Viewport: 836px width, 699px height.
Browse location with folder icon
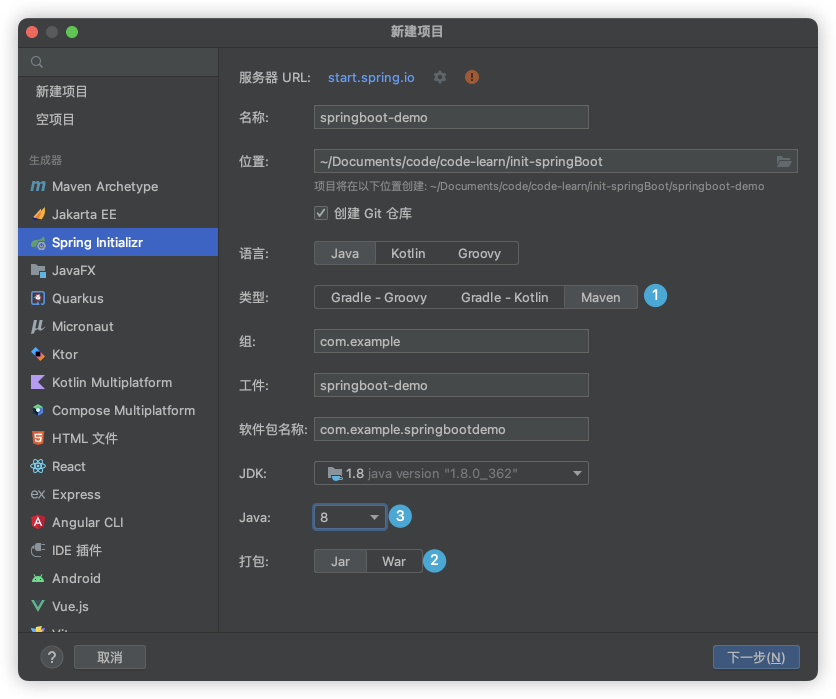point(784,162)
